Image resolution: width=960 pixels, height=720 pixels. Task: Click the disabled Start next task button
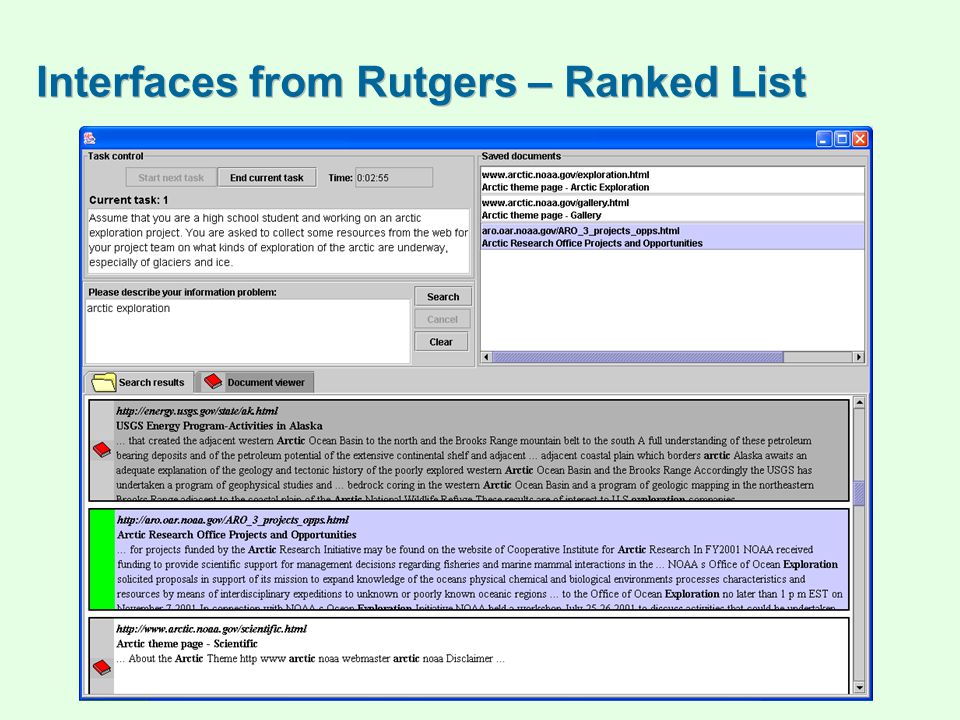click(x=171, y=178)
